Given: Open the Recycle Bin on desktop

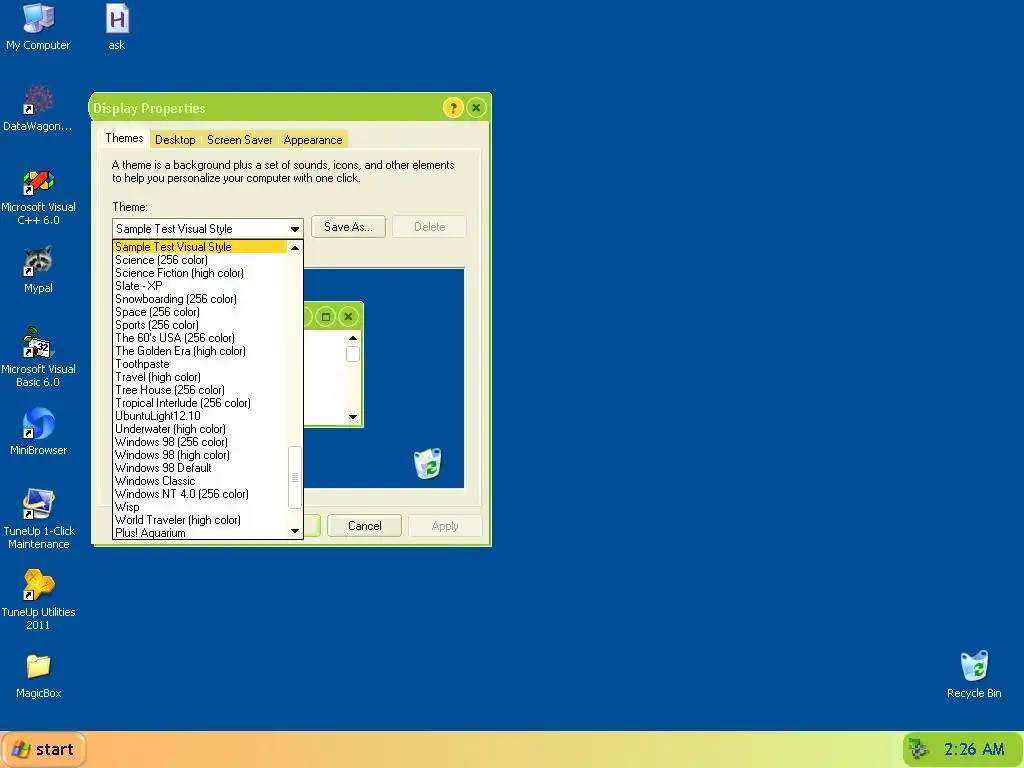Looking at the screenshot, I should point(974,675).
